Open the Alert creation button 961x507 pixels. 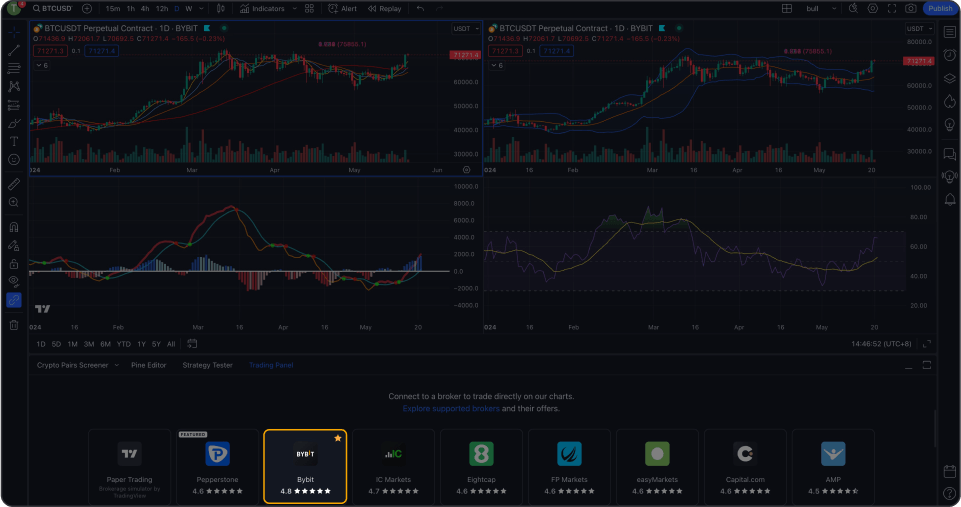343,8
